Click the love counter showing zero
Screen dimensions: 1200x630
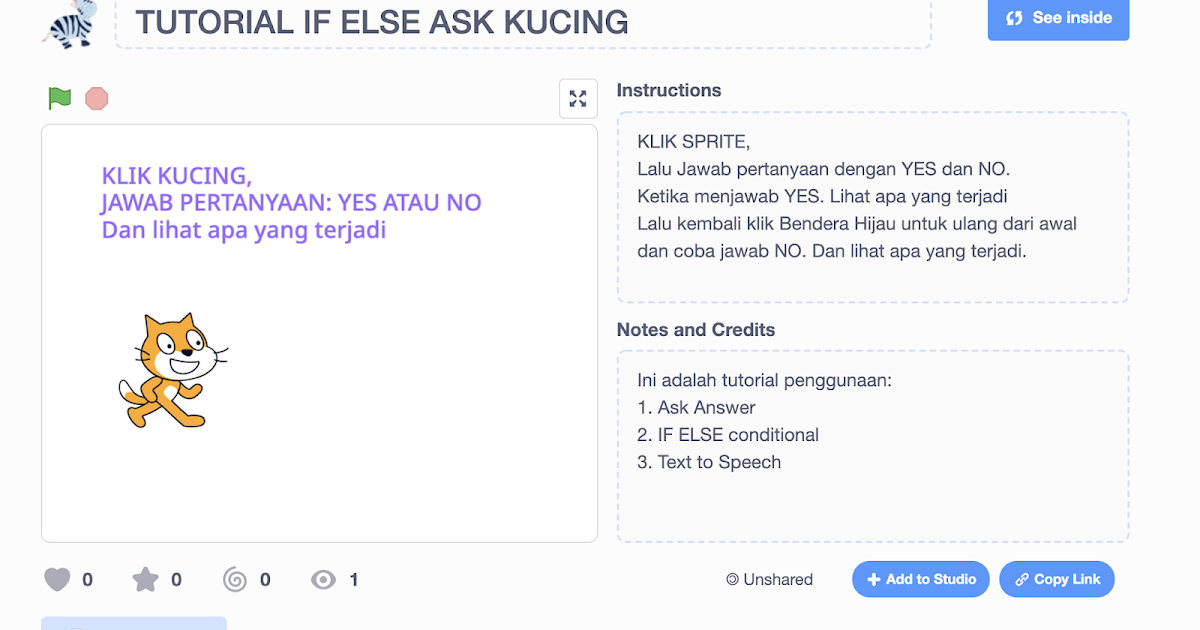[x=87, y=579]
